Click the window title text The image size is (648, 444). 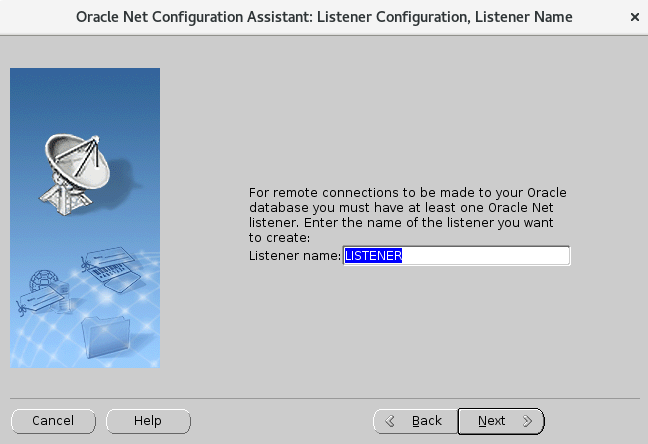324,17
